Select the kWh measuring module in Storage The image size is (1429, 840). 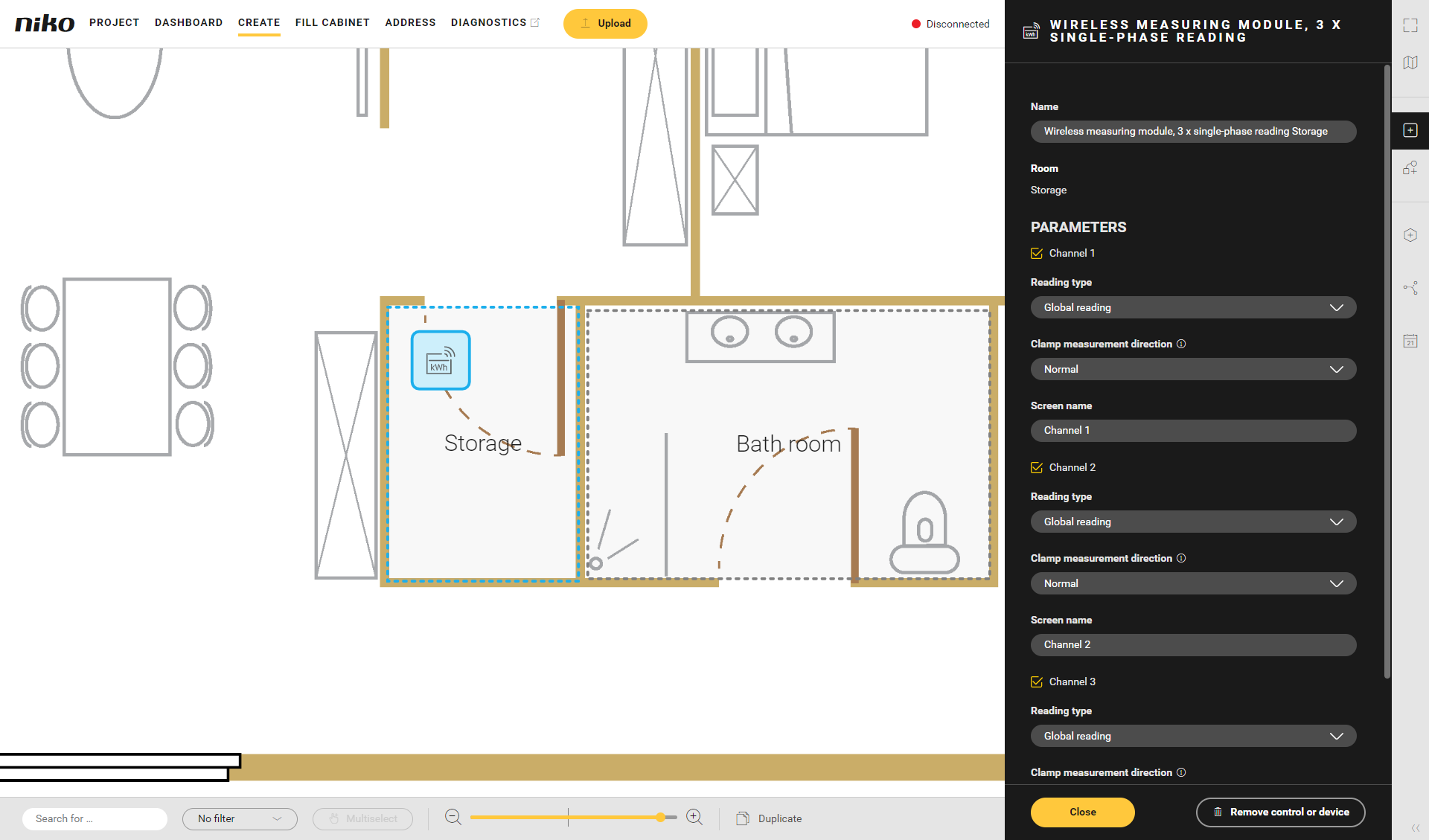[441, 361]
